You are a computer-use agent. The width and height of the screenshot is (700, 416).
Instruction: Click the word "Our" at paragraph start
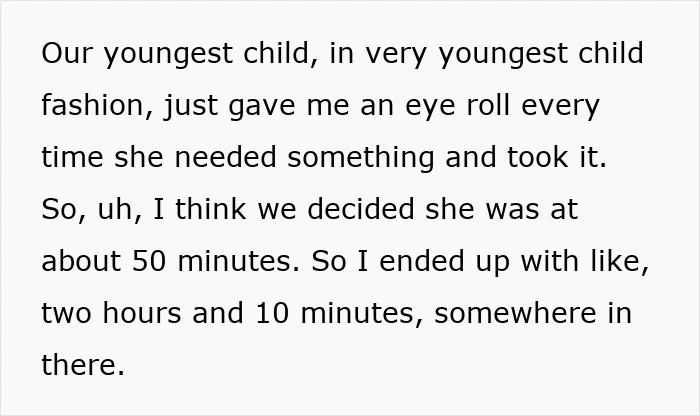point(67,53)
